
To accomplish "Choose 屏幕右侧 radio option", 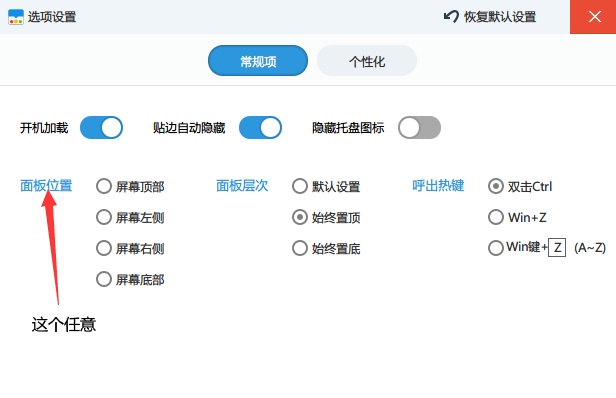I will click(x=104, y=248).
